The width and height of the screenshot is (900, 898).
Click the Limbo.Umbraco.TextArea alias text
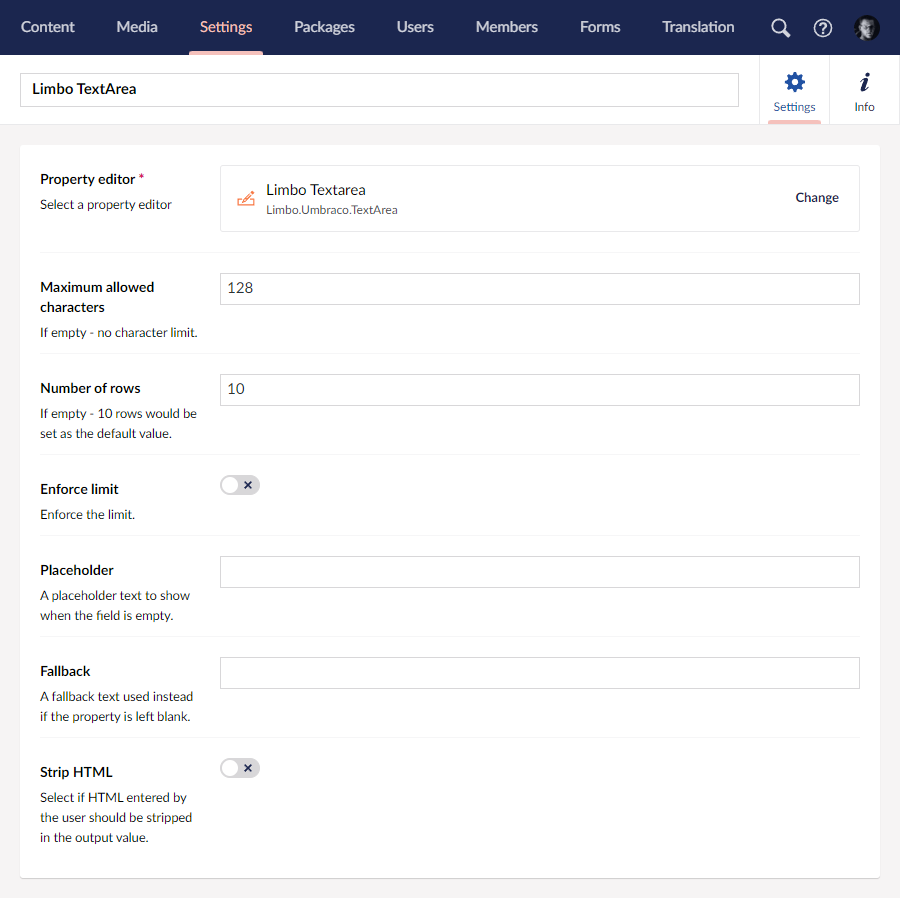point(332,210)
